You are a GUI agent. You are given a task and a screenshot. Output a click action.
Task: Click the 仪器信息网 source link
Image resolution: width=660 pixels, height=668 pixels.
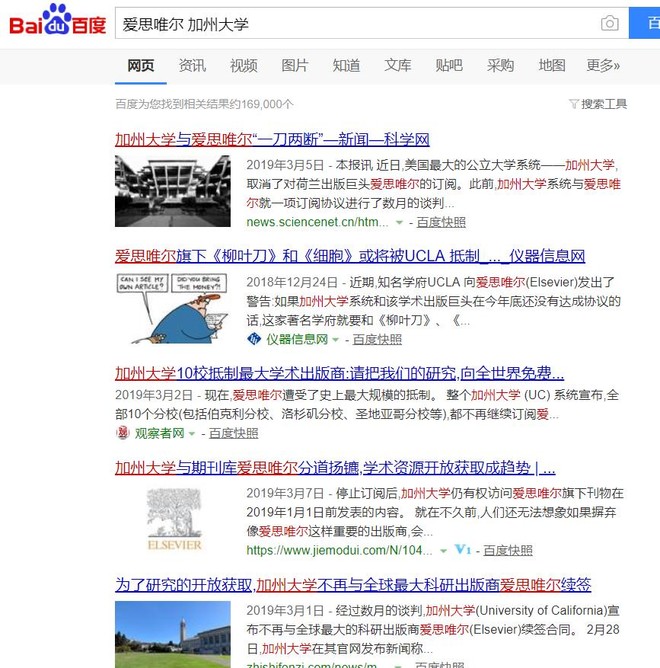(297, 340)
